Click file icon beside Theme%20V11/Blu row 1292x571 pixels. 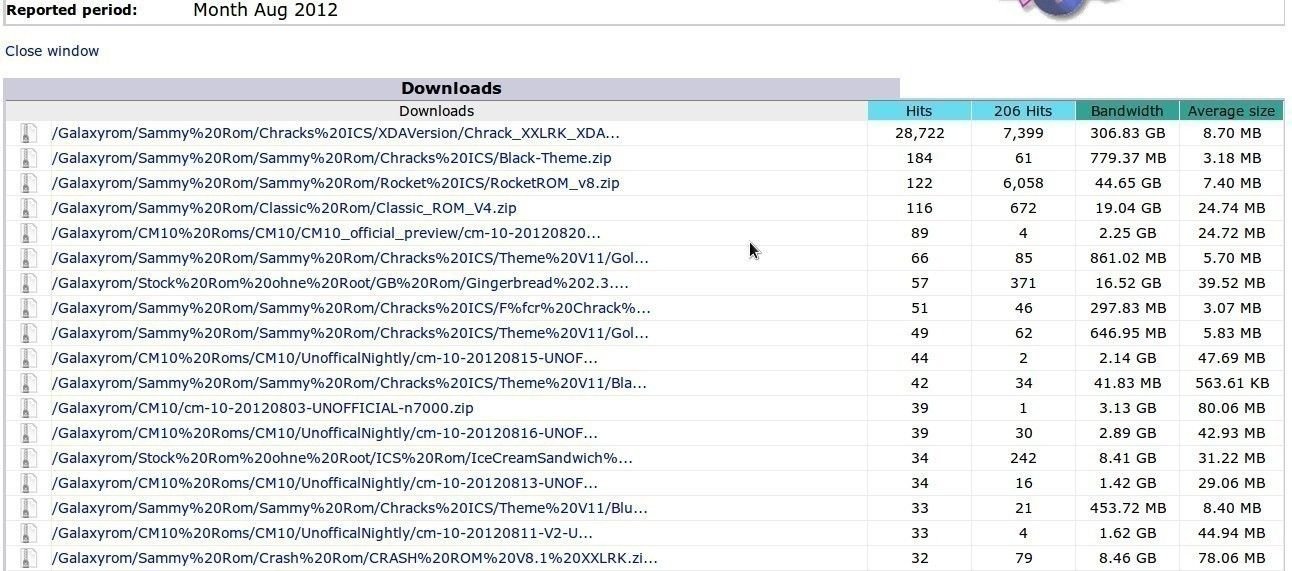(28, 508)
